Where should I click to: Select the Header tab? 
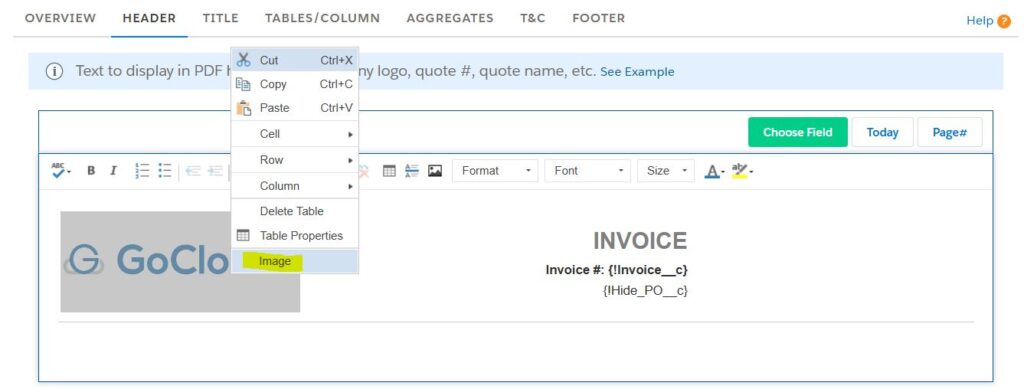click(149, 18)
